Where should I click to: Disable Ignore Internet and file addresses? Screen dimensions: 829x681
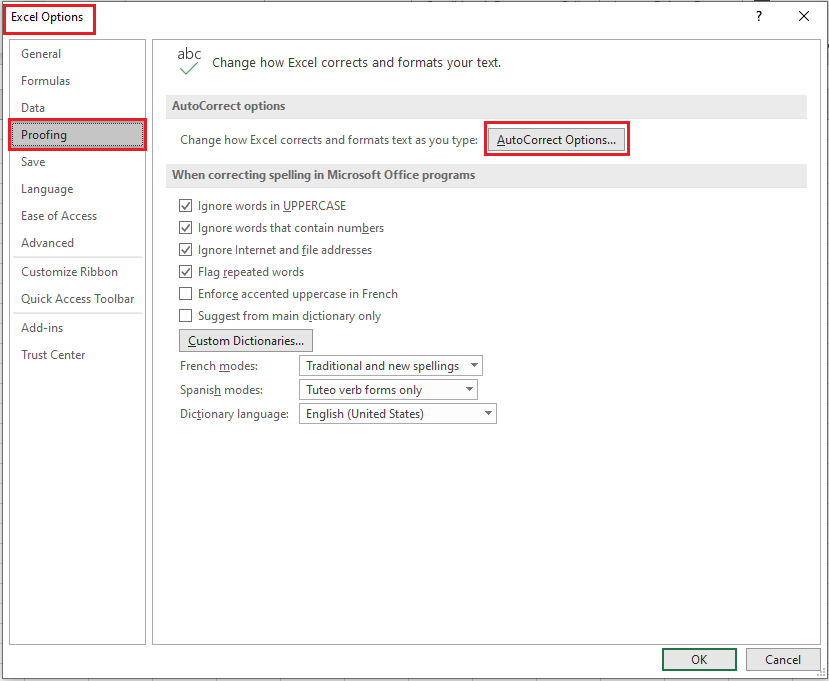(186, 250)
